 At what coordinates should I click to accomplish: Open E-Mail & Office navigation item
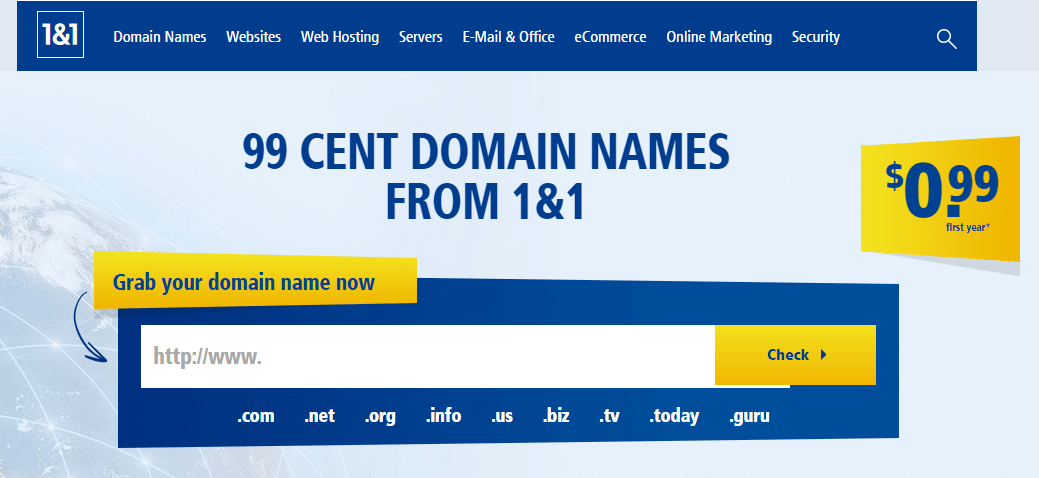tap(508, 37)
